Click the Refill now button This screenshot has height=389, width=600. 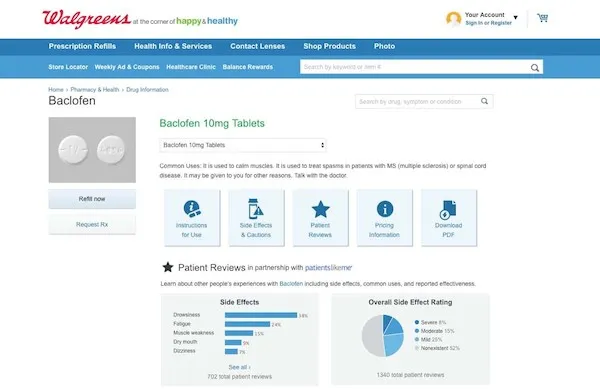point(92,199)
